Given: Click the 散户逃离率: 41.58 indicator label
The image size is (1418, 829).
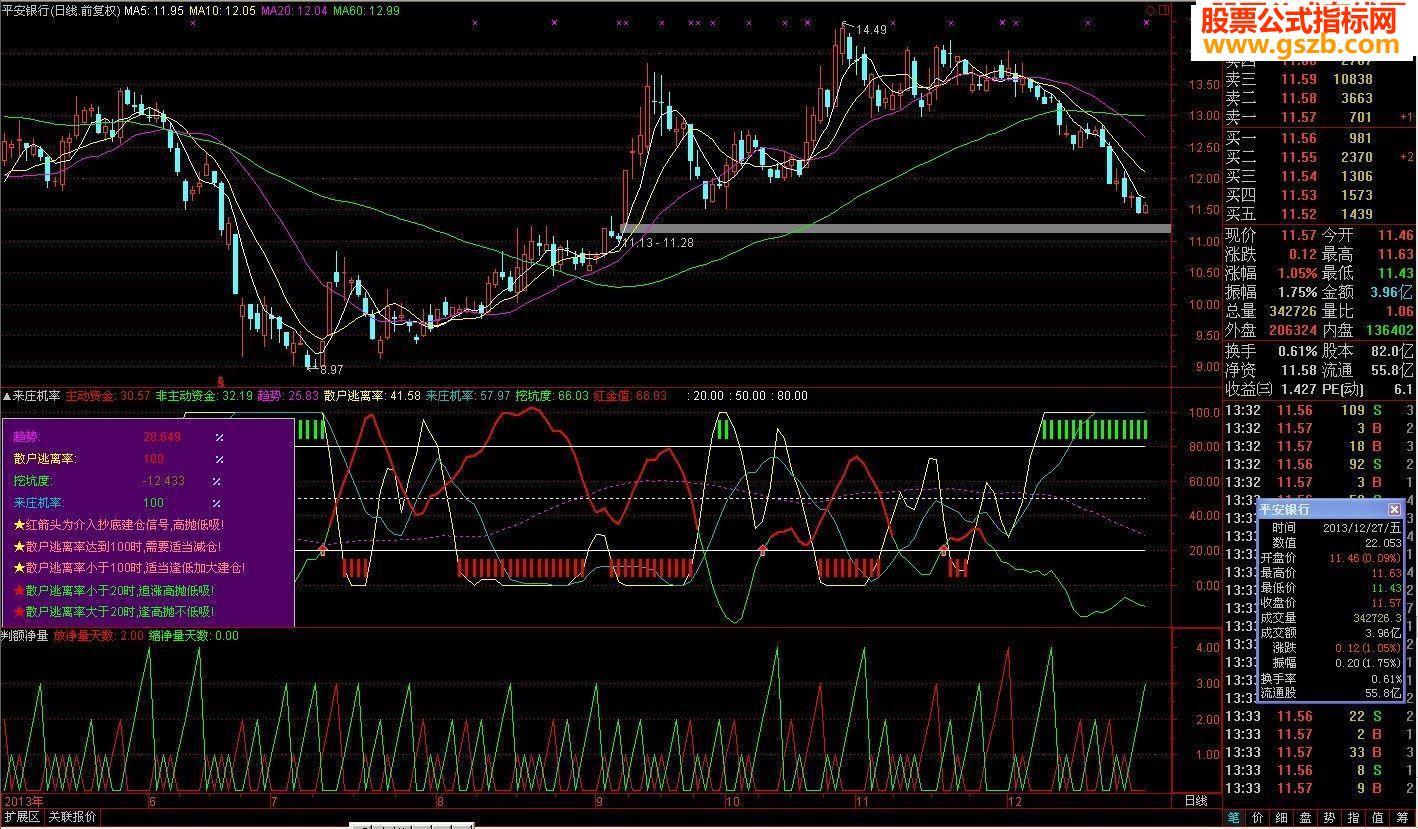Looking at the screenshot, I should tap(372, 396).
